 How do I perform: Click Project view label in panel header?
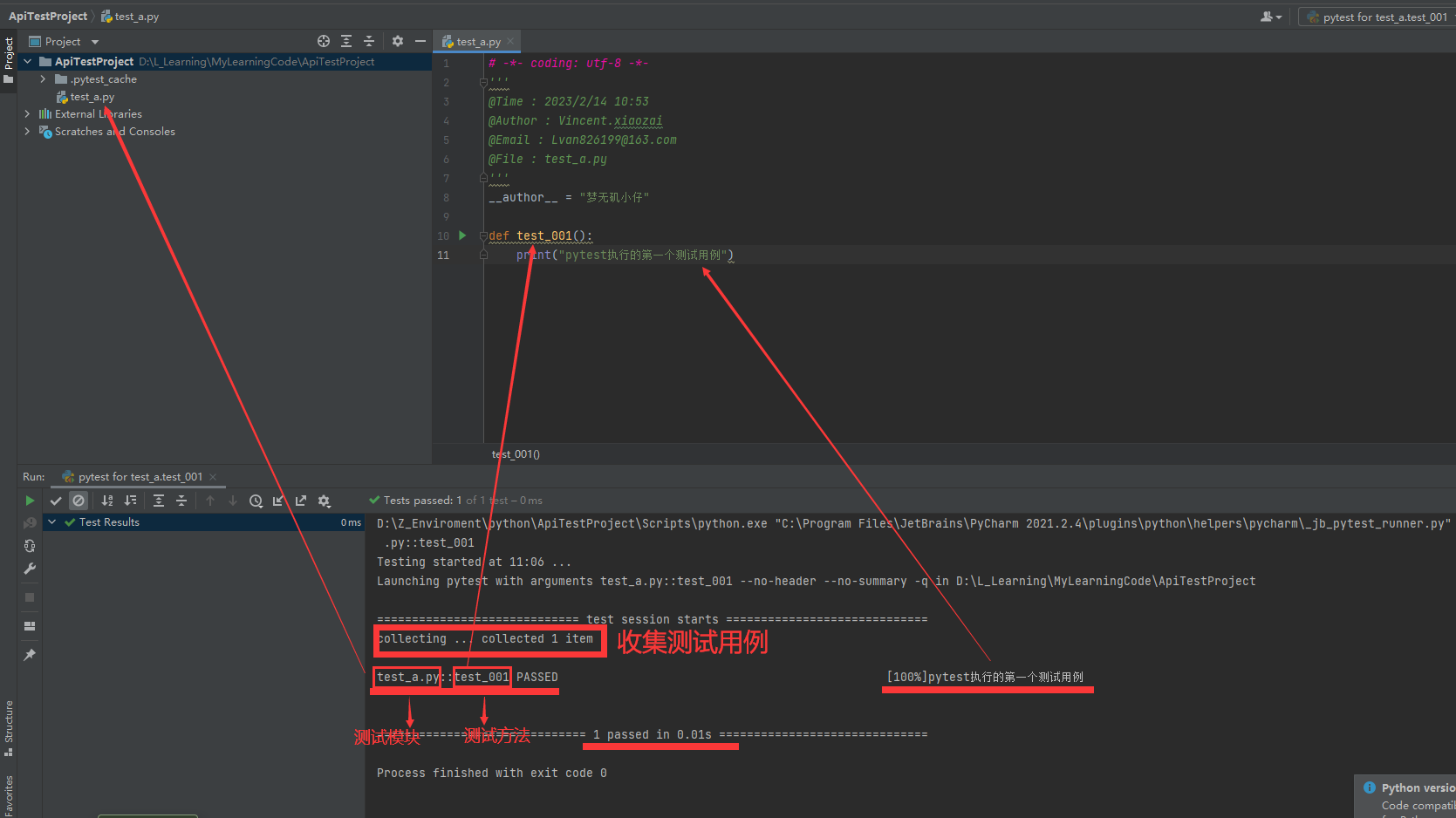[63, 41]
